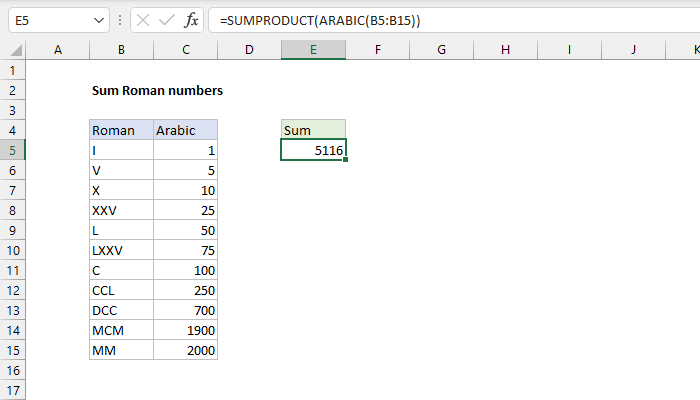This screenshot has width=700, height=400.
Task: Select the Arabic cell with value 50
Action: point(186,230)
